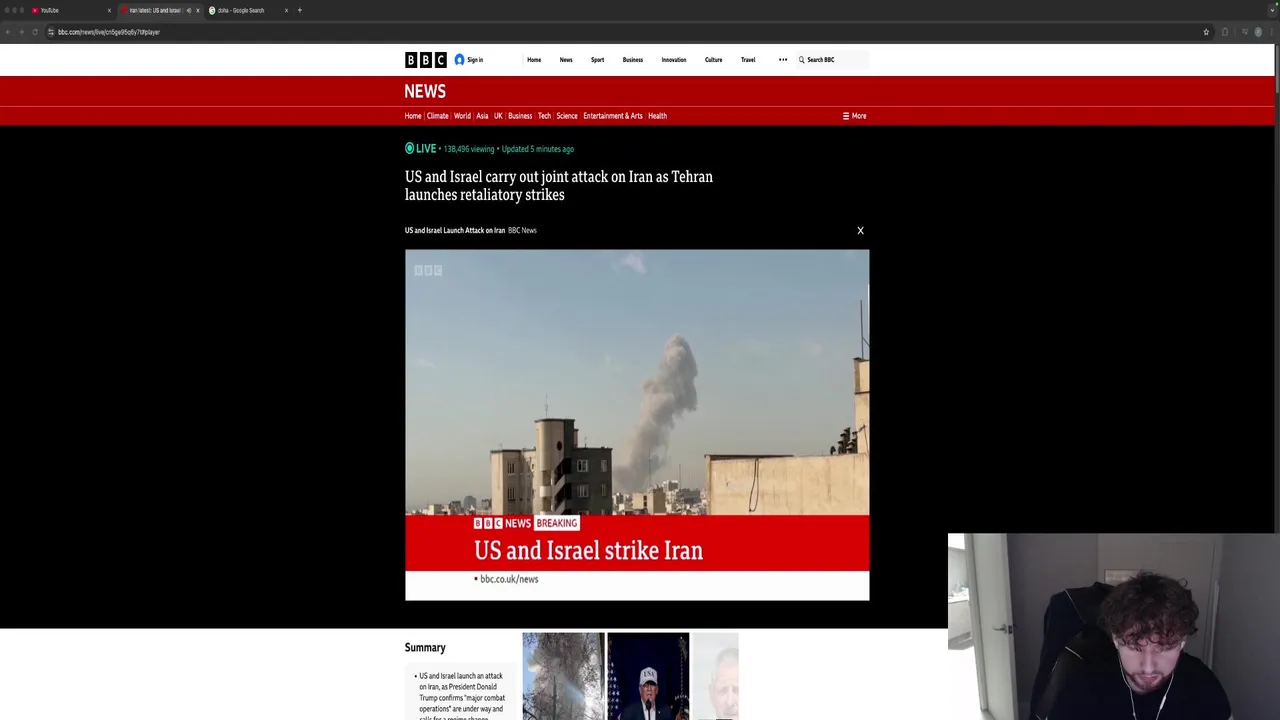Switch to the YouTube tab
The width and height of the screenshot is (1280, 720).
click(x=70, y=10)
